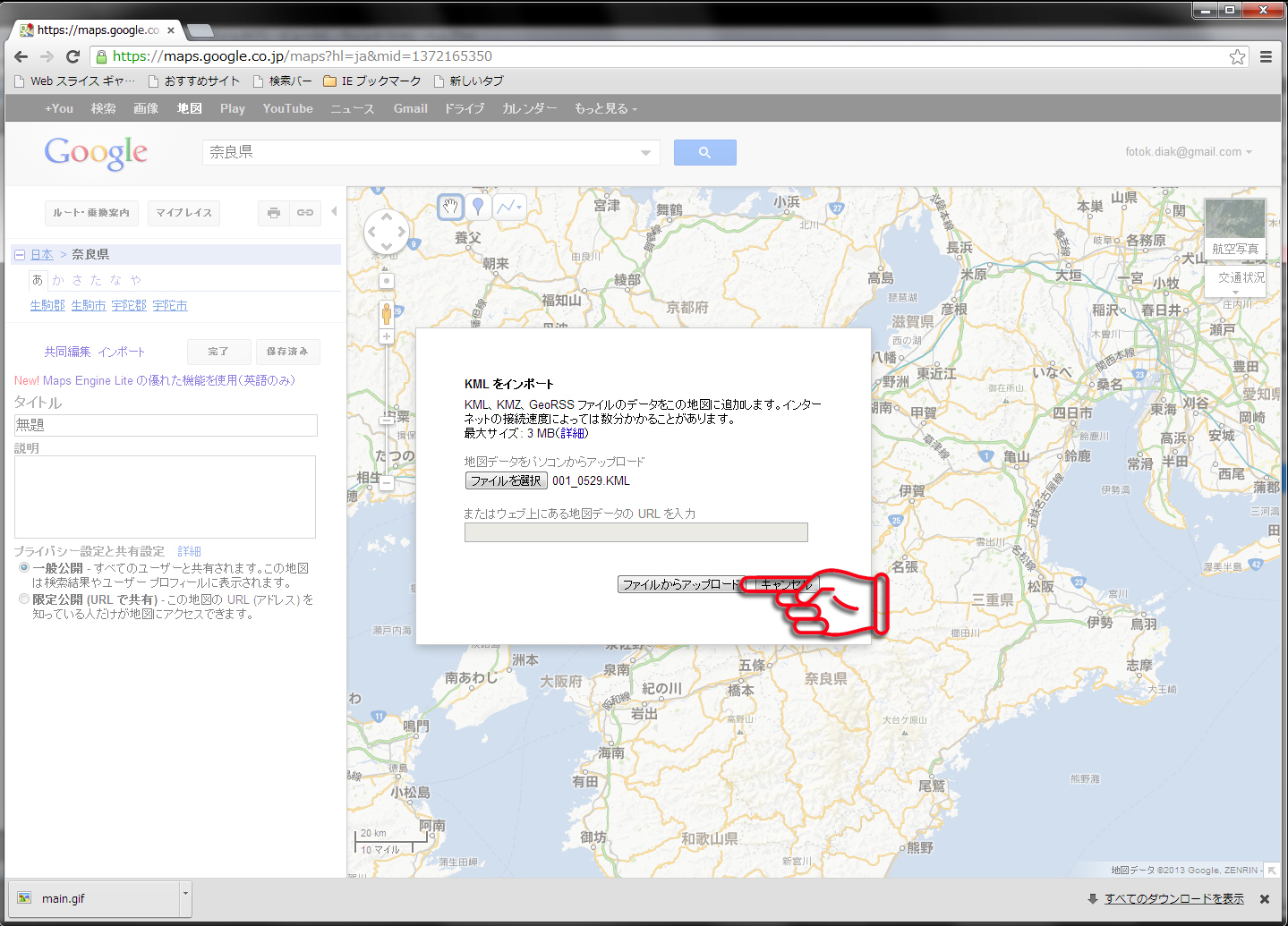
Task: Click the print icon in left panel
Action: [274, 213]
